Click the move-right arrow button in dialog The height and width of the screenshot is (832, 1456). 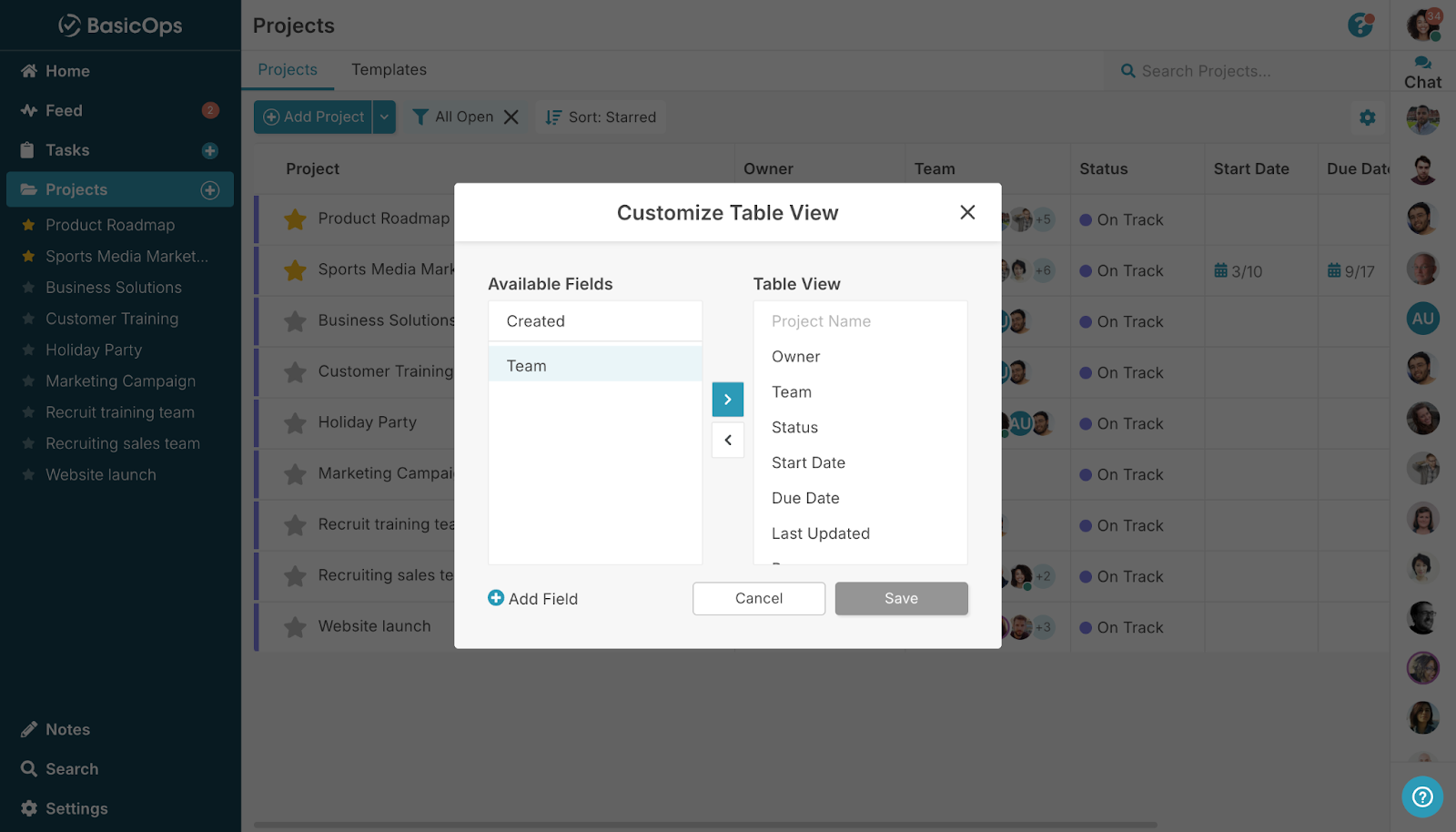click(727, 400)
